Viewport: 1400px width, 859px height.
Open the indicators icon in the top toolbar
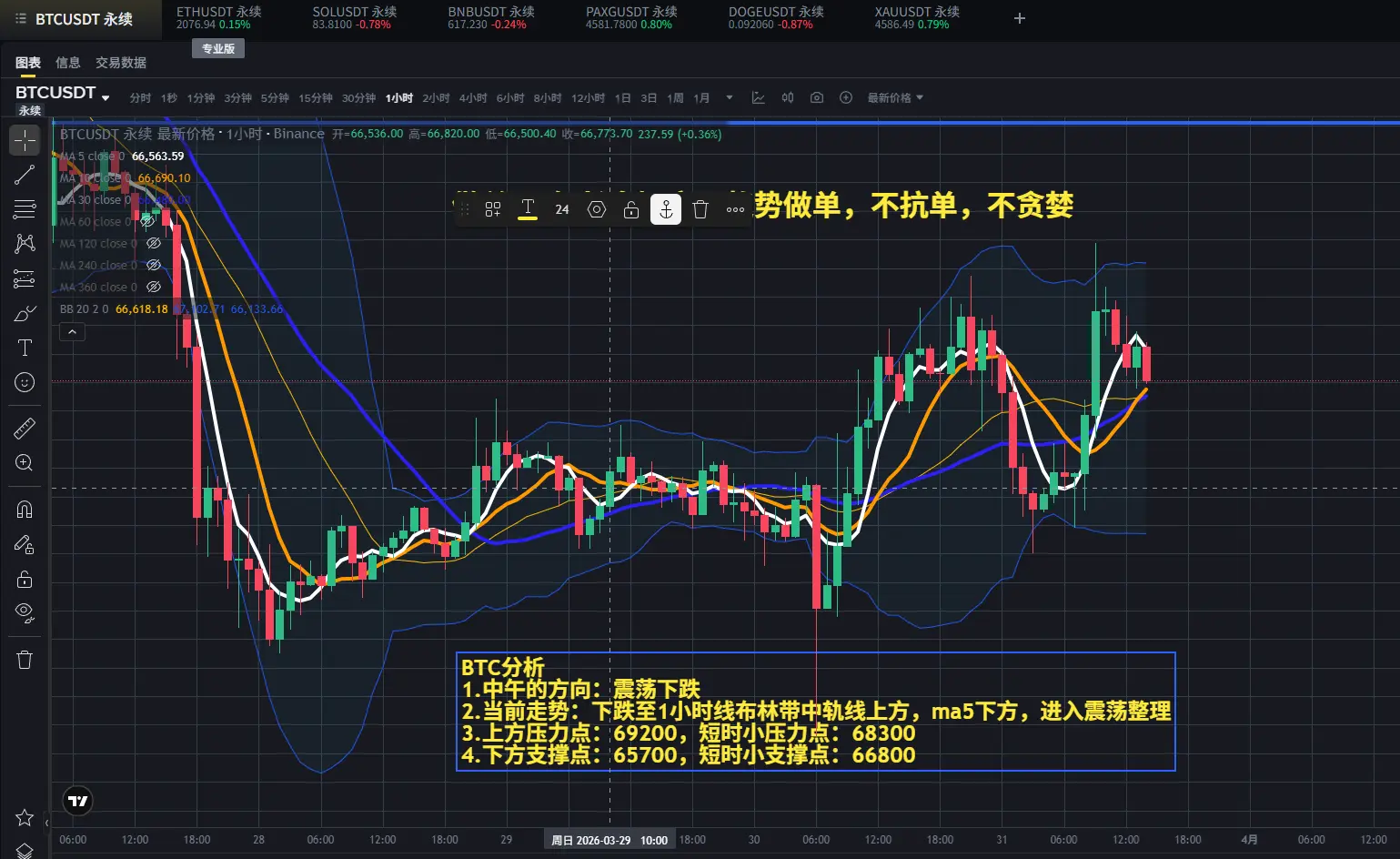[x=758, y=97]
